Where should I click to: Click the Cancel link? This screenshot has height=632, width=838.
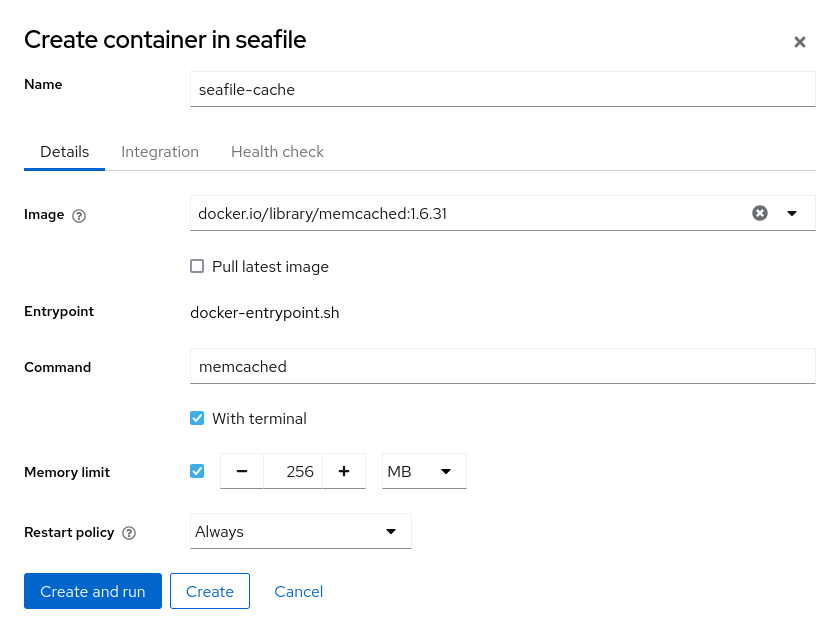(298, 592)
